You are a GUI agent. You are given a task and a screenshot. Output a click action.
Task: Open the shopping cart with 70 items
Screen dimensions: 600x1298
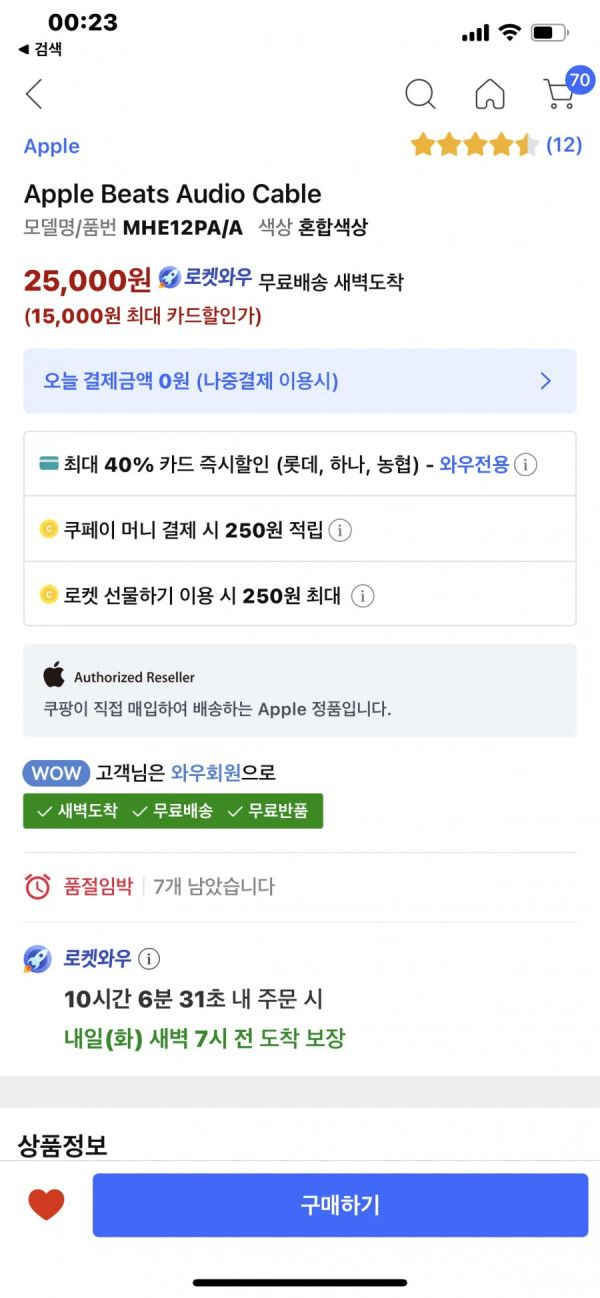[562, 91]
